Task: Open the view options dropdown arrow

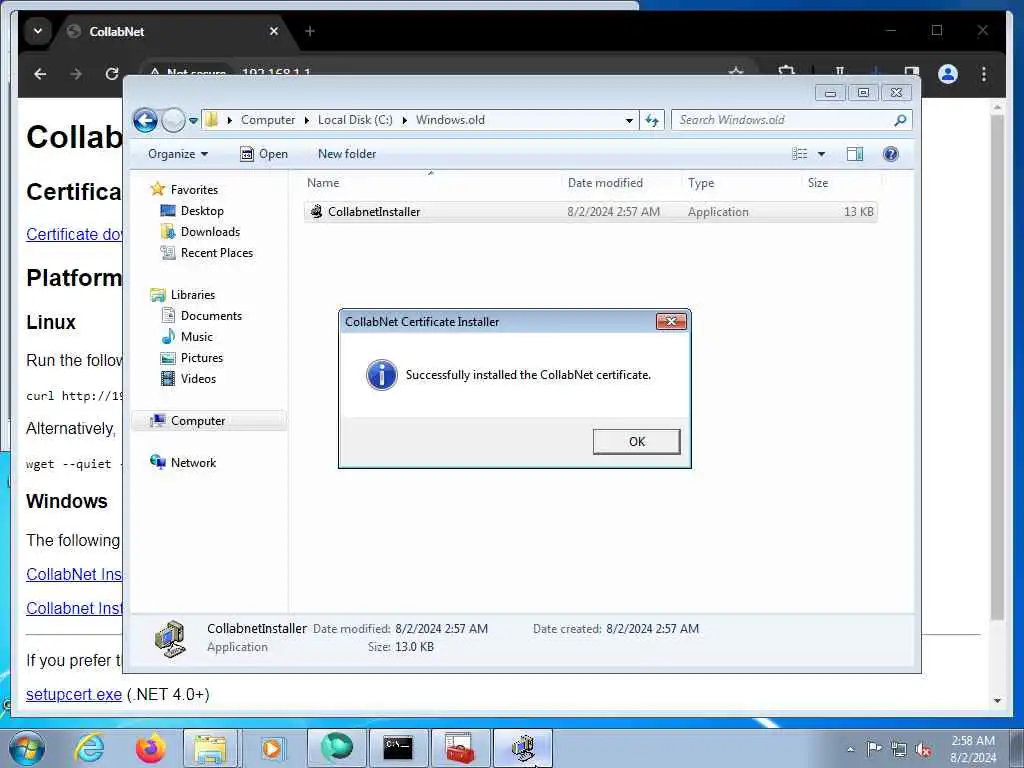Action: coord(822,154)
